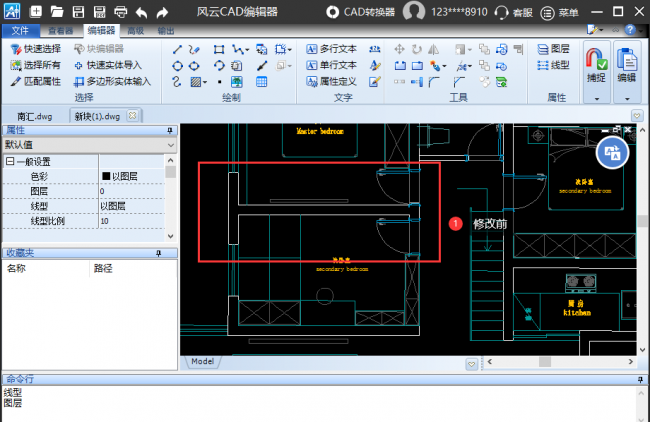The height and width of the screenshot is (422, 650).
Task: Click the Undo arrow in title bar
Action: tap(141, 12)
